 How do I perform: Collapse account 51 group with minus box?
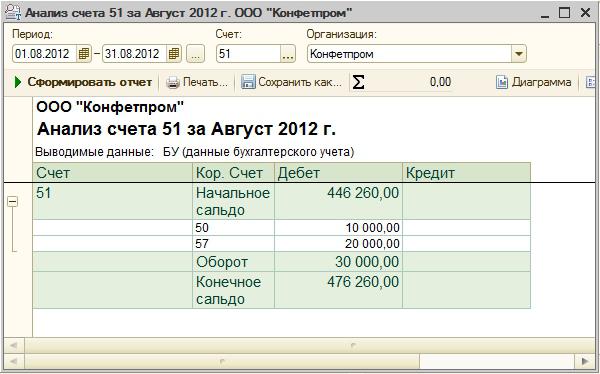click(13, 202)
